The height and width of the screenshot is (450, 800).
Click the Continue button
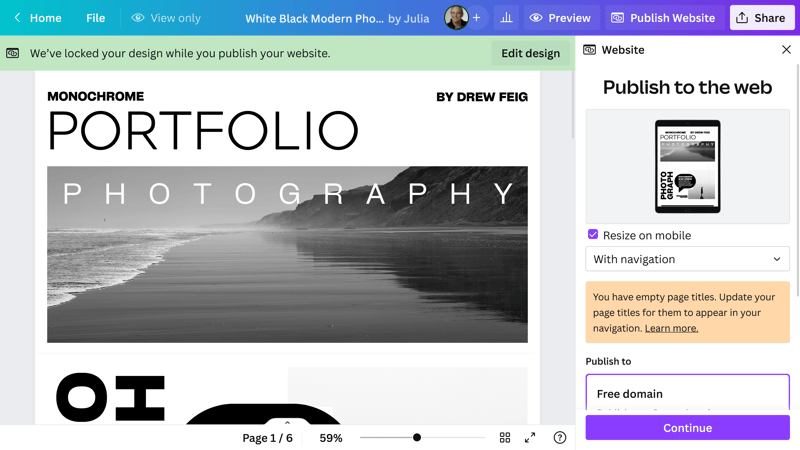[x=687, y=428]
